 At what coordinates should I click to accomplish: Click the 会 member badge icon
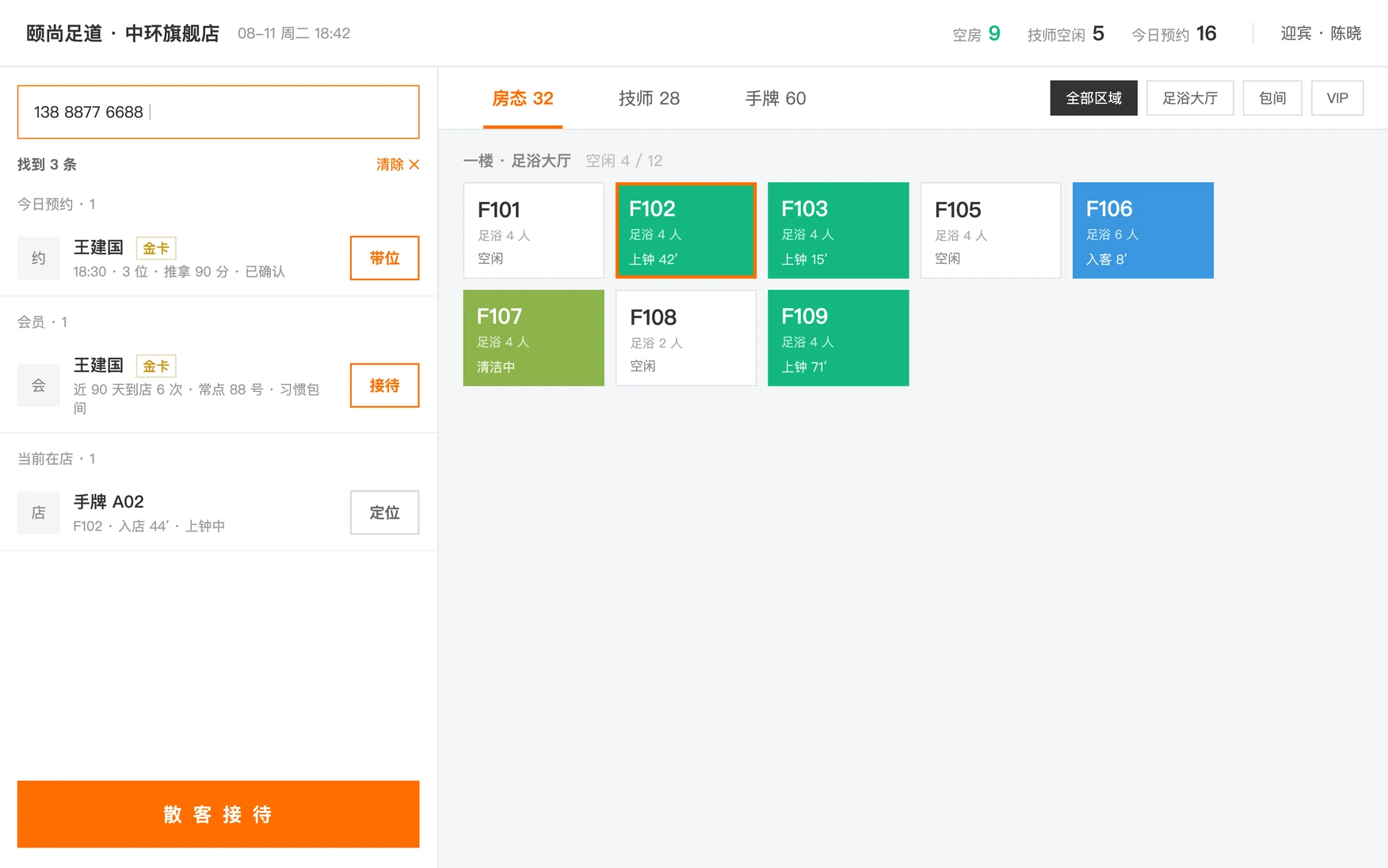tap(38, 386)
